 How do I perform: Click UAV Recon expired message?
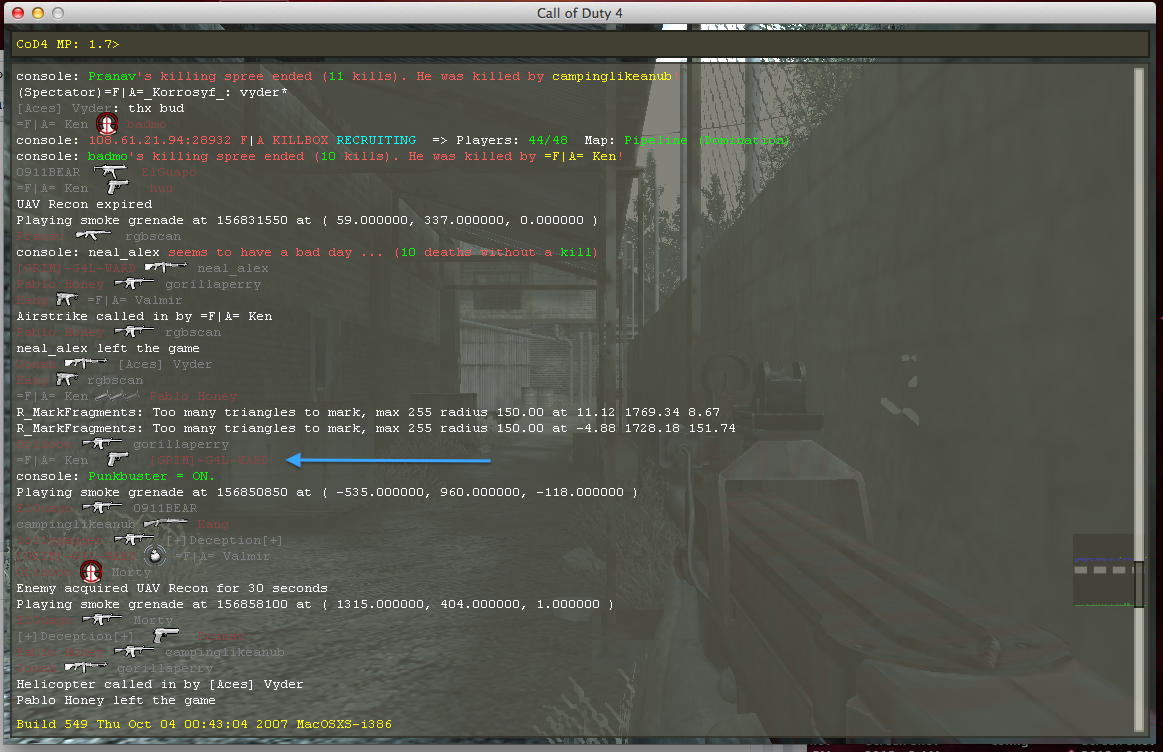(84, 204)
